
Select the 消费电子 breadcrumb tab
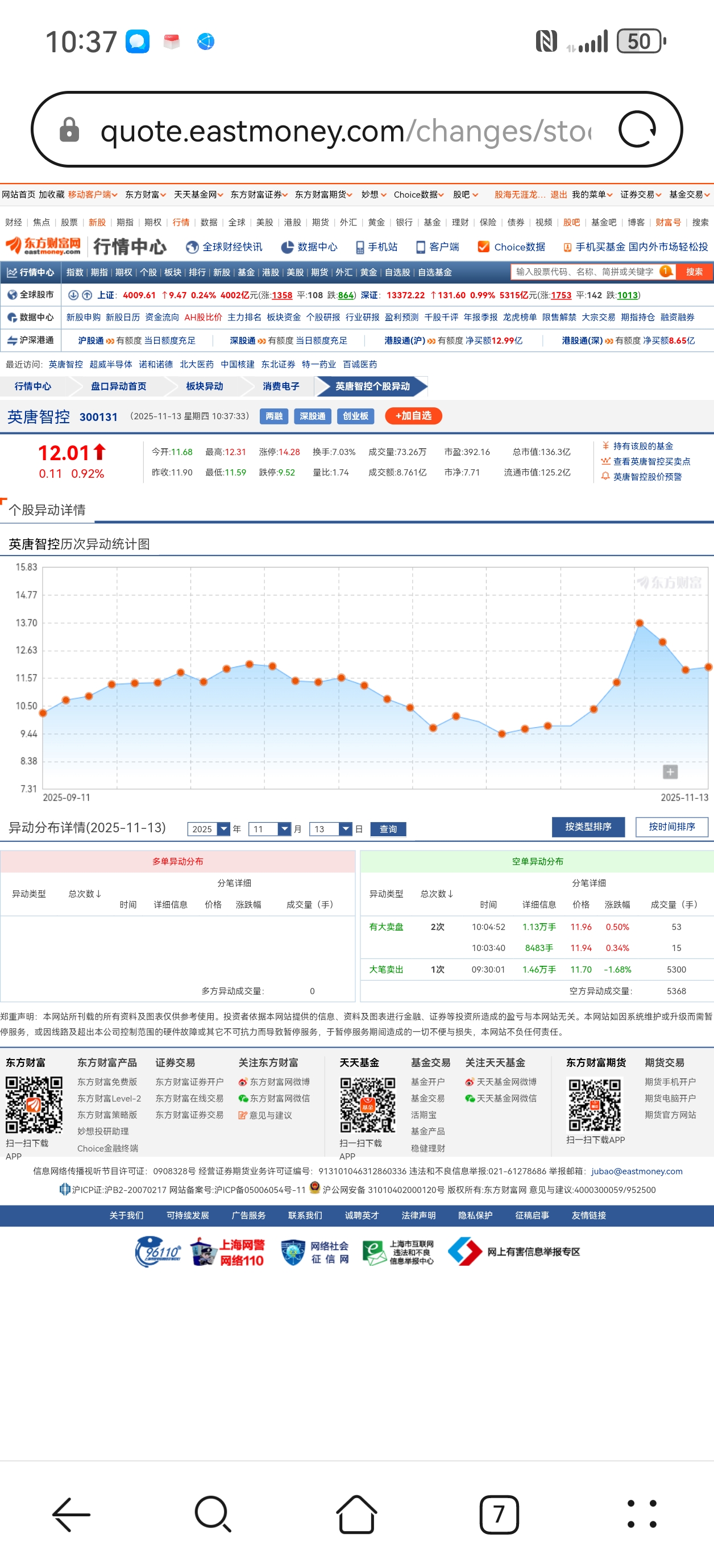tap(281, 386)
